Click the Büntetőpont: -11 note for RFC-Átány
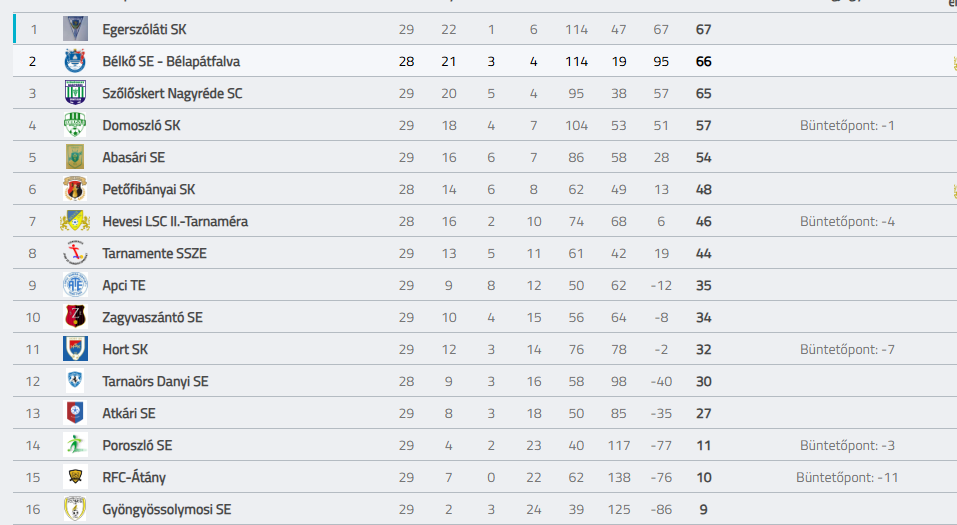Viewport: 957px width, 525px height. pos(847,477)
